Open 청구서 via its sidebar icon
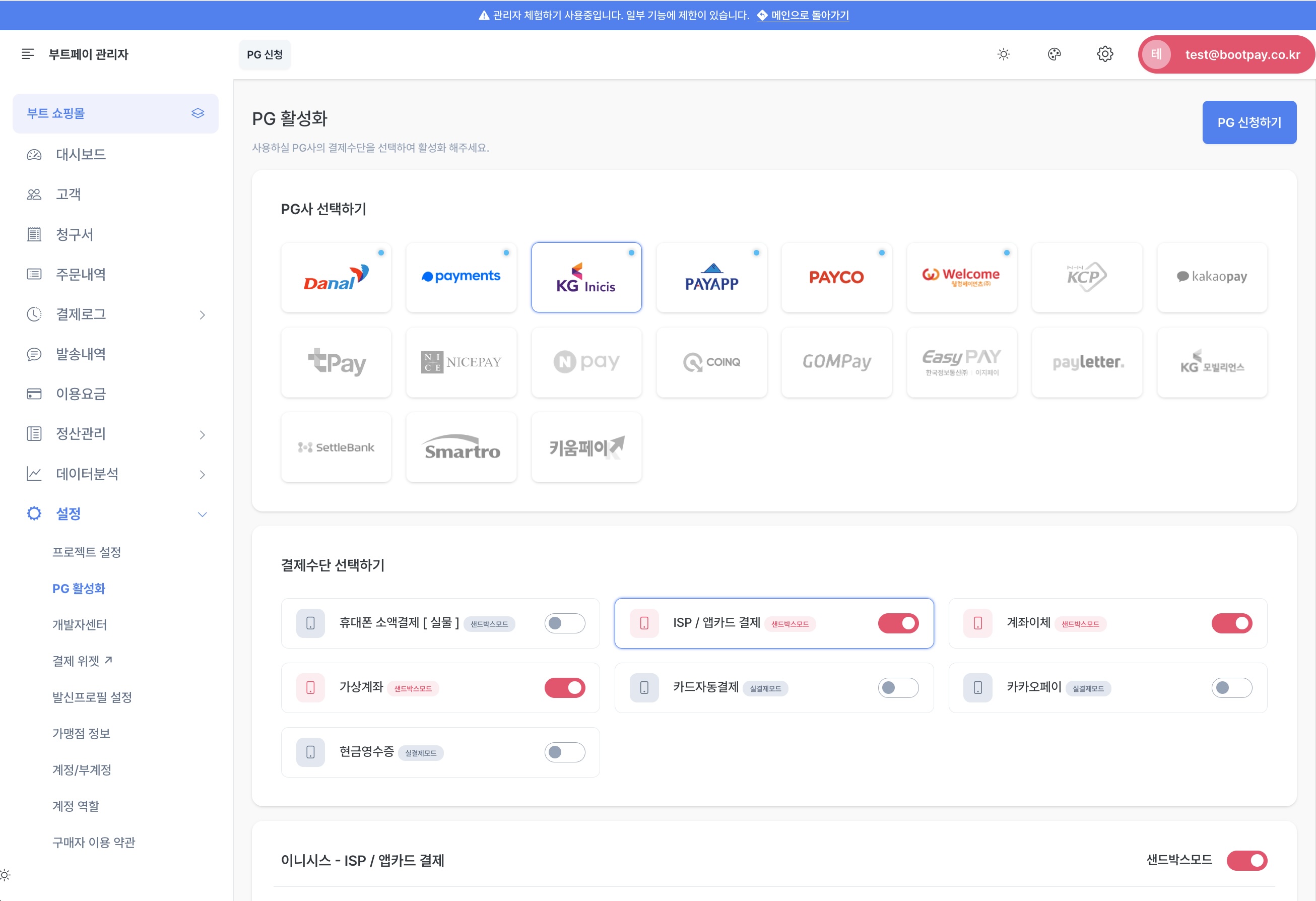 point(33,234)
